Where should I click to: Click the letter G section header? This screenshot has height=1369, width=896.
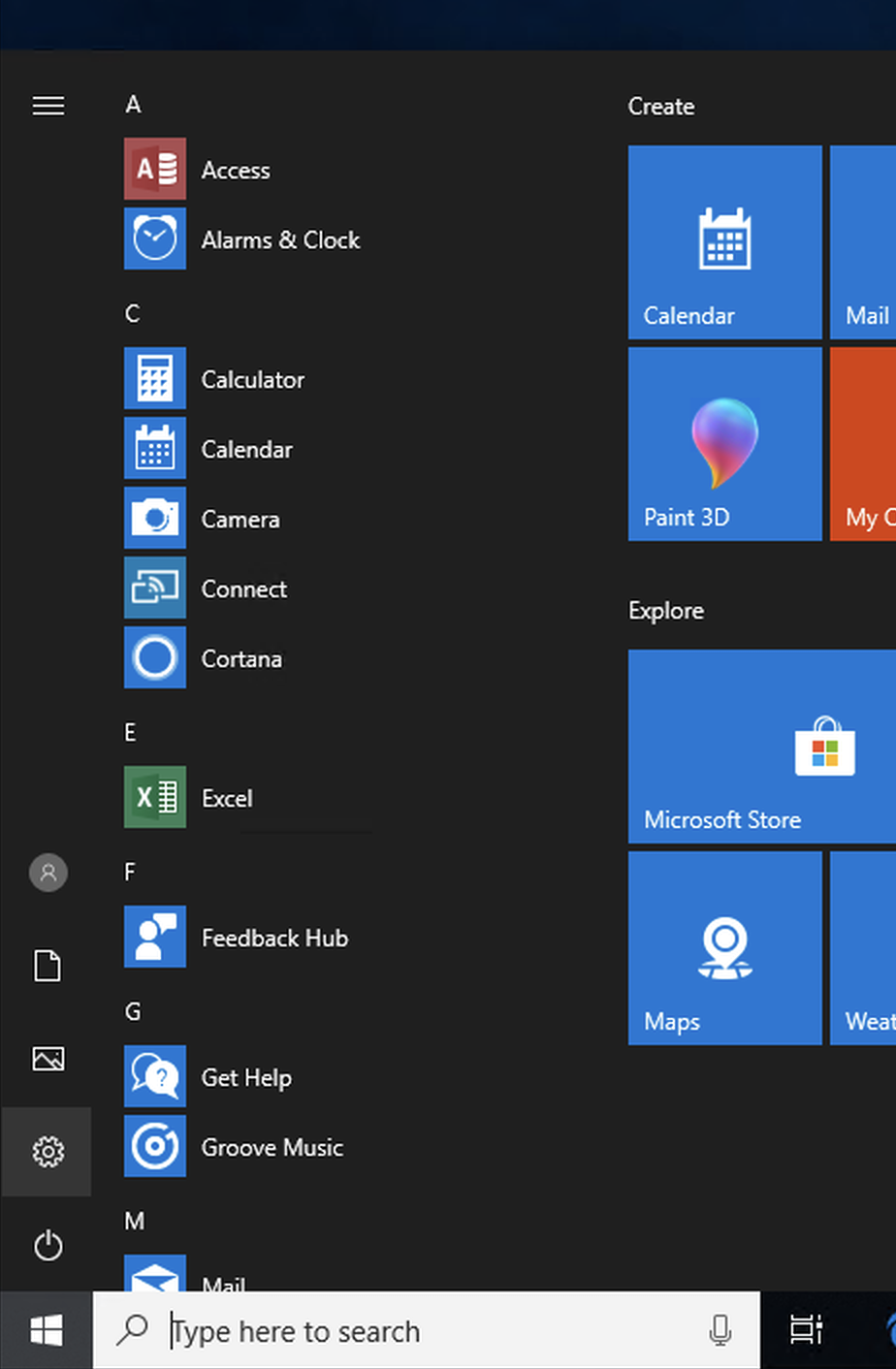click(x=133, y=1012)
